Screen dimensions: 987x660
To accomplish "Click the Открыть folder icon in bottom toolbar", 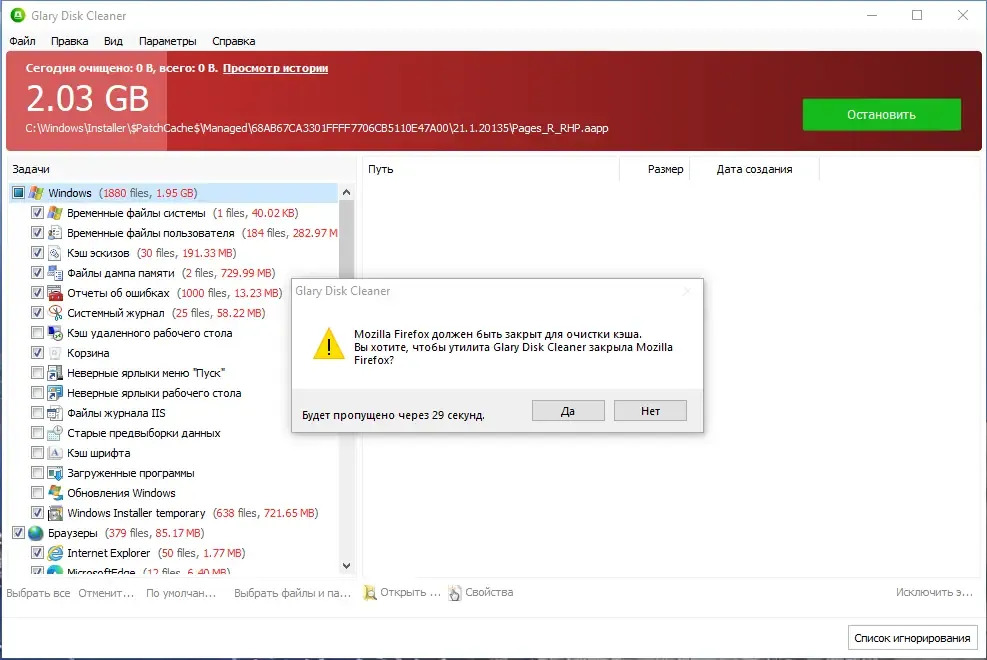I will [x=370, y=593].
